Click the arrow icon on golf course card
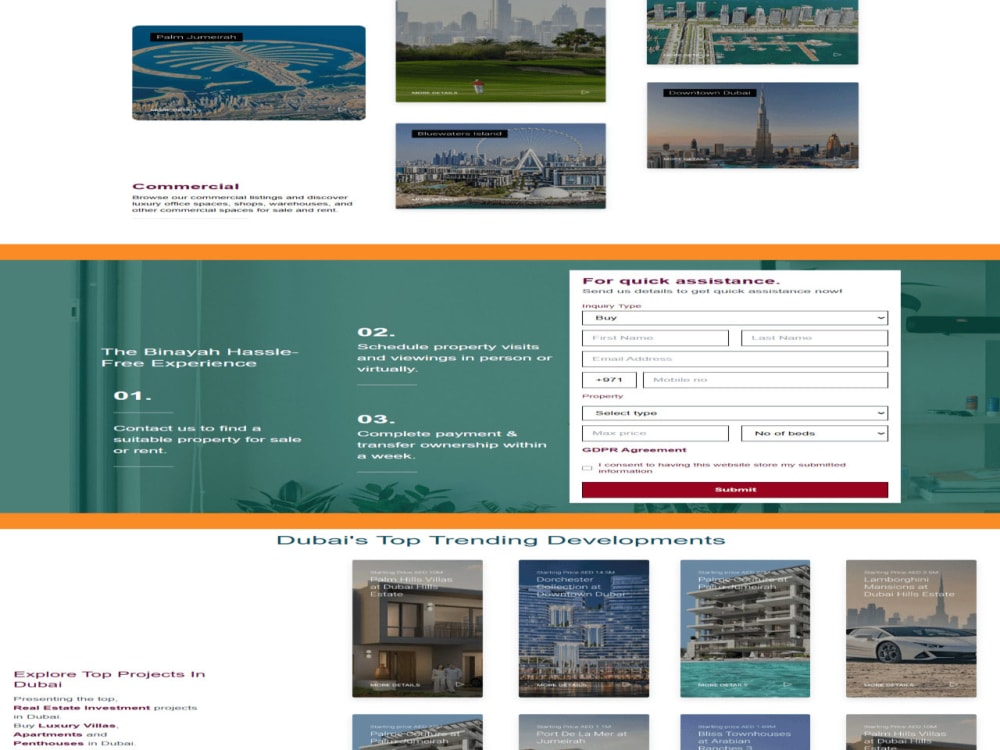The height and width of the screenshot is (750, 1000). click(585, 92)
